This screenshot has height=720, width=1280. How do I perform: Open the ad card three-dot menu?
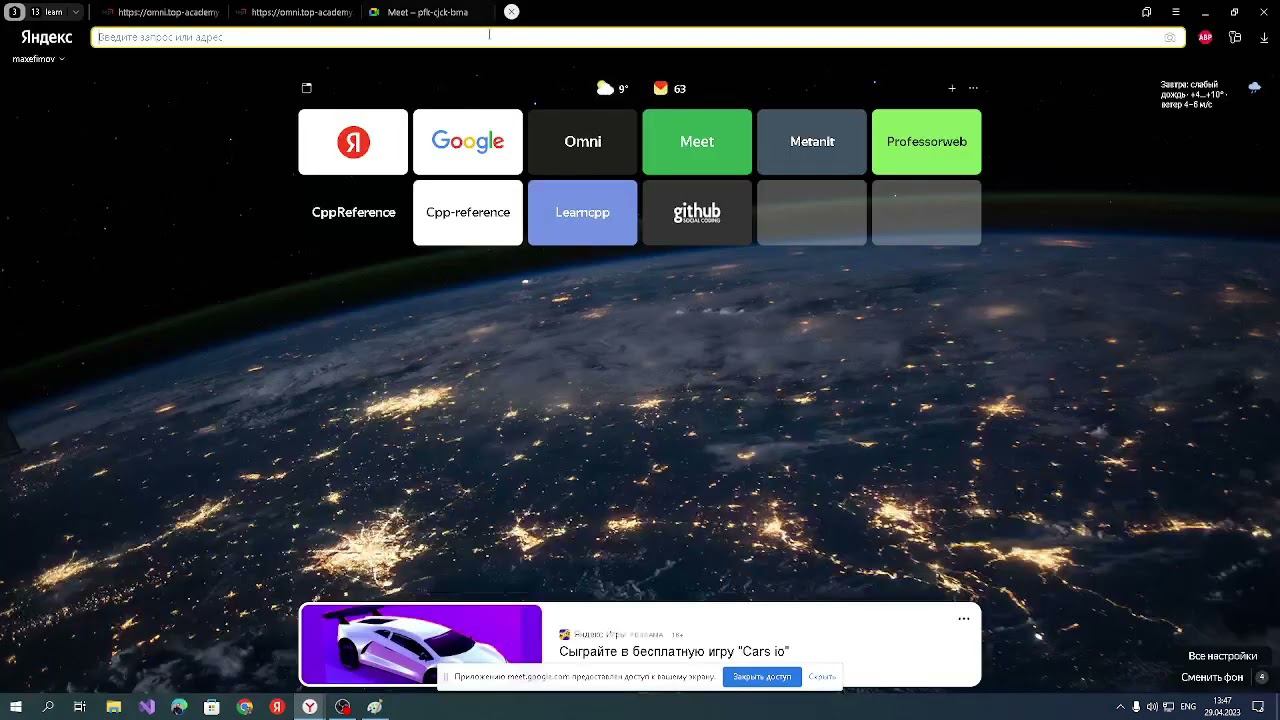pyautogui.click(x=964, y=618)
